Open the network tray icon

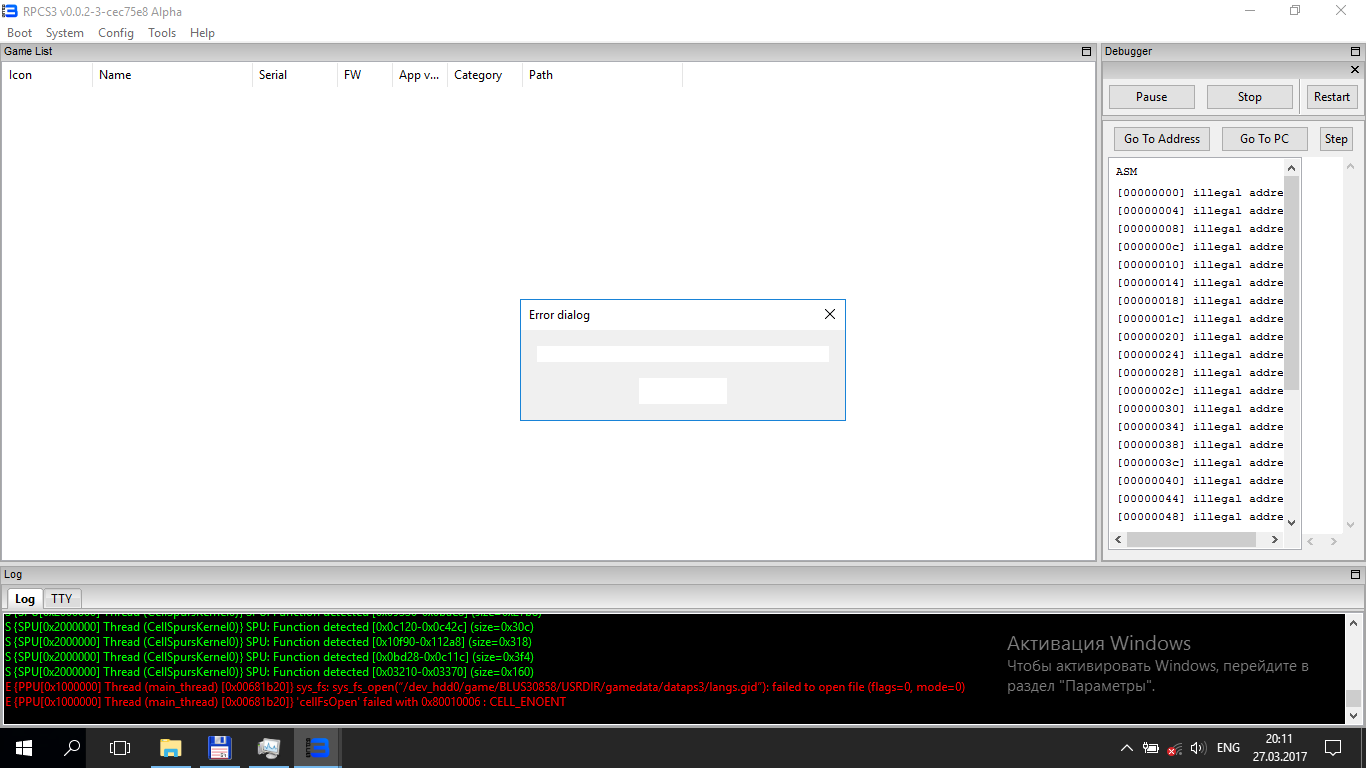(x=1175, y=748)
